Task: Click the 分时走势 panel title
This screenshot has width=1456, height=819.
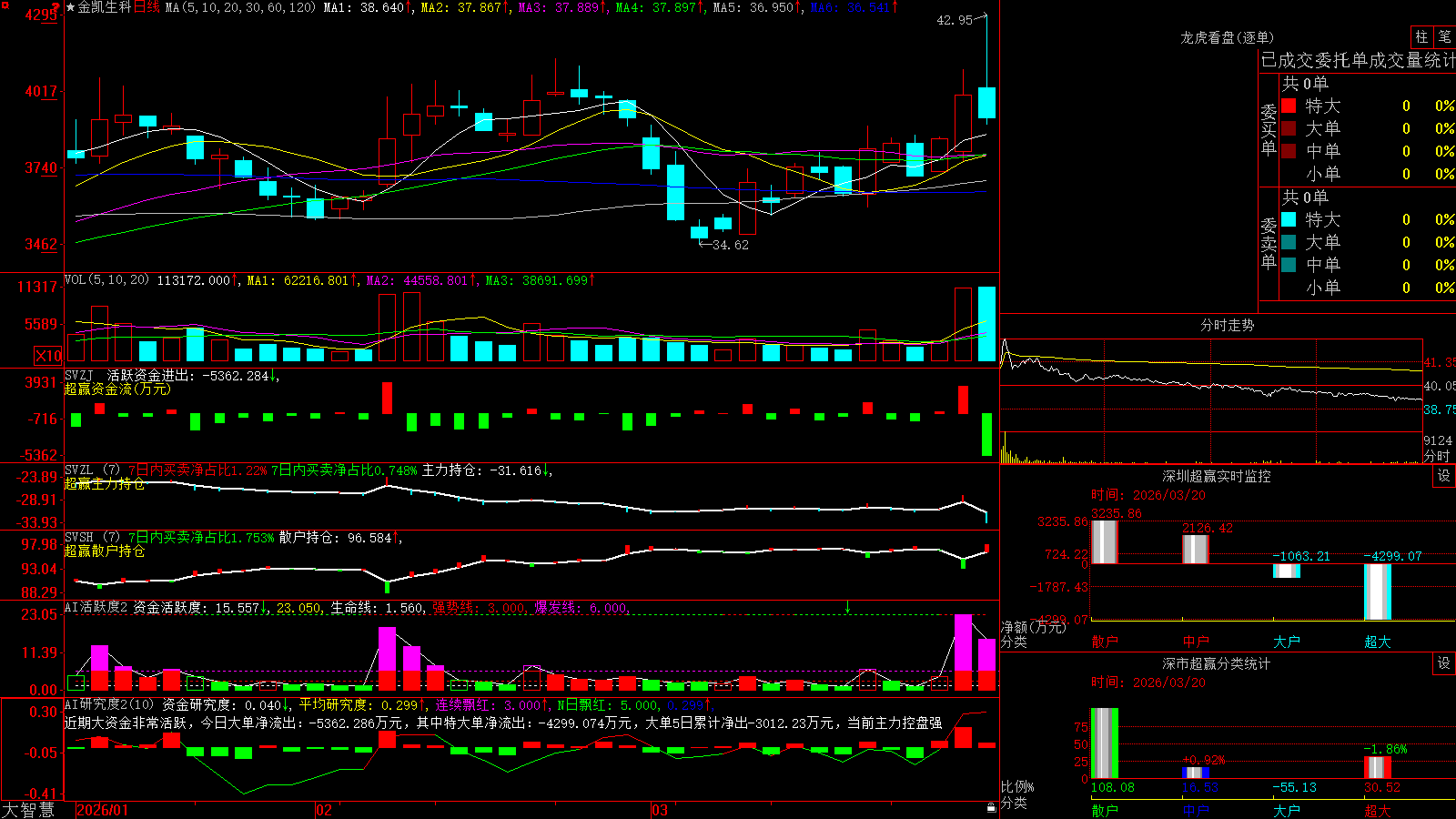Action: tap(1227, 325)
